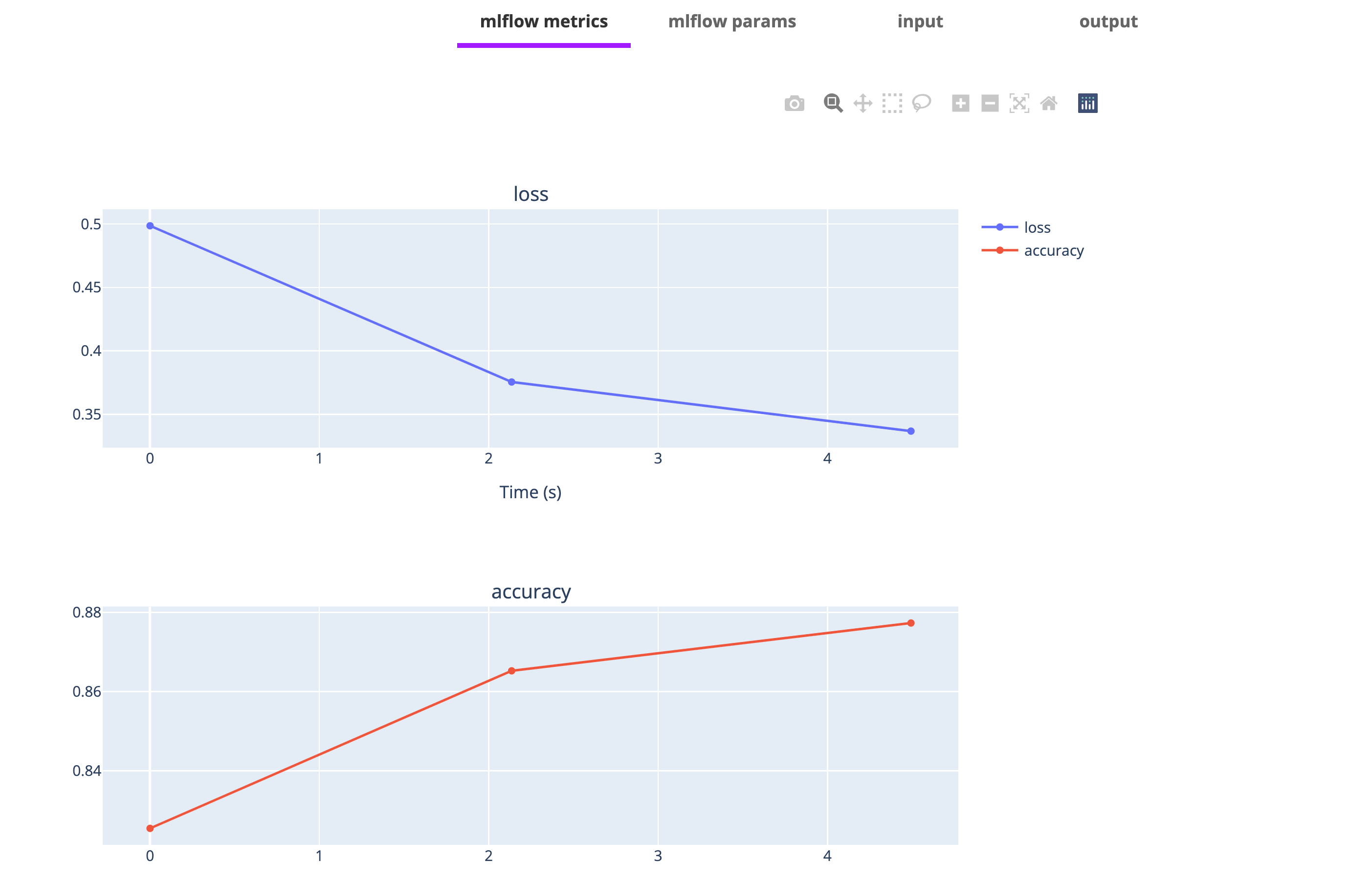Viewport: 1372px width, 883px height.
Task: Autoscale the chart axes
Action: (1019, 103)
